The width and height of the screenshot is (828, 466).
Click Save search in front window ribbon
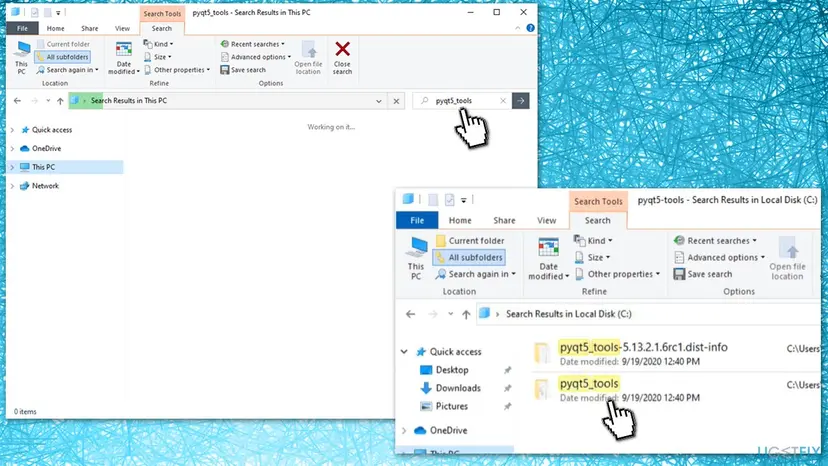[703, 274]
